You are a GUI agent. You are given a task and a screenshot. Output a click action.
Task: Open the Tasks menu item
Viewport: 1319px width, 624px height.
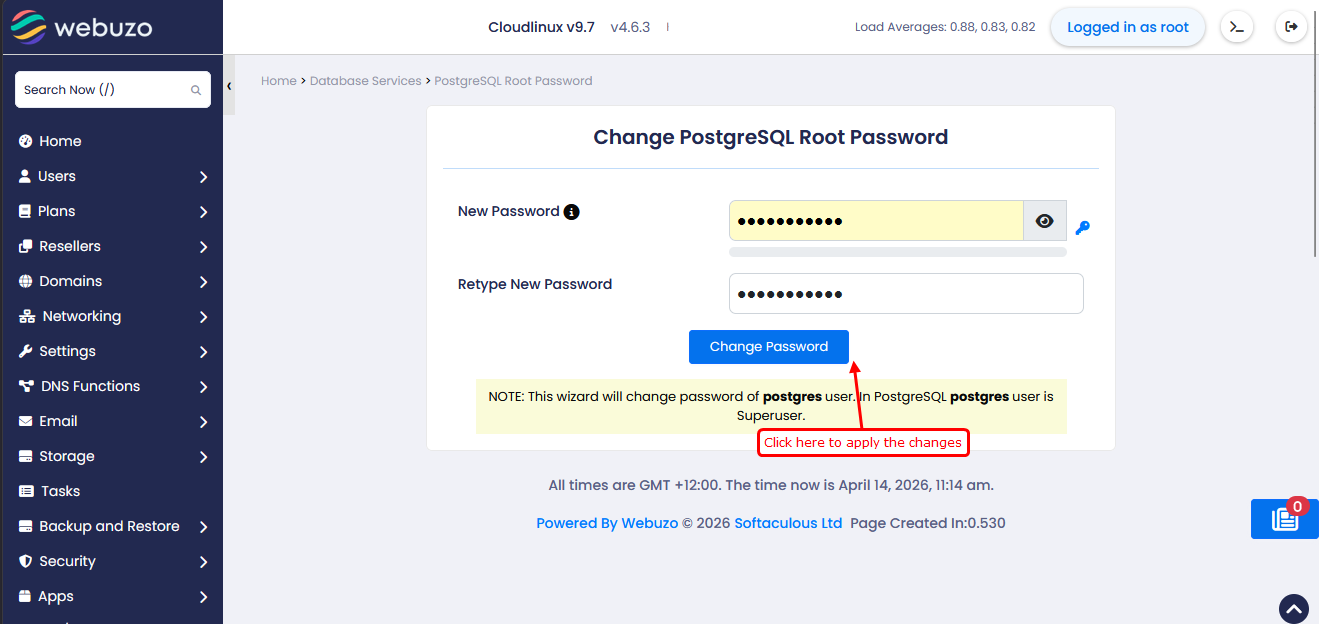tap(60, 491)
